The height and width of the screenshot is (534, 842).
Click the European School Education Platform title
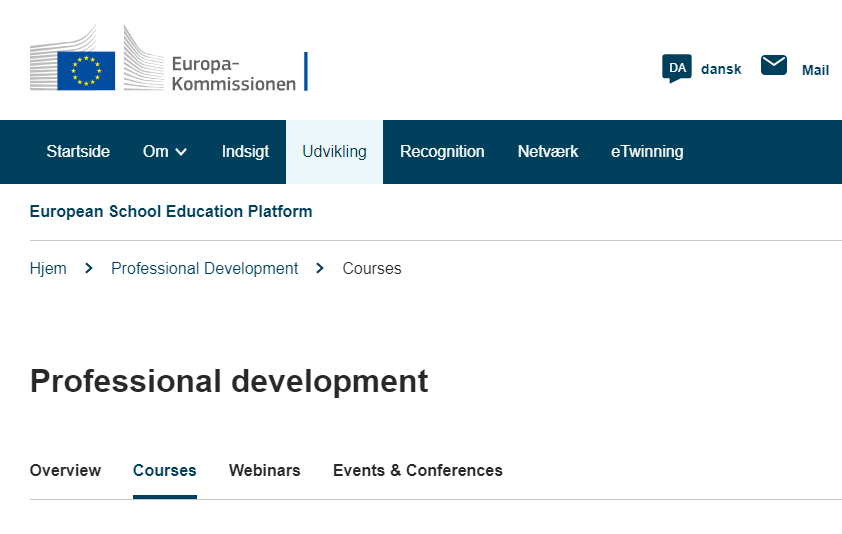pos(171,211)
